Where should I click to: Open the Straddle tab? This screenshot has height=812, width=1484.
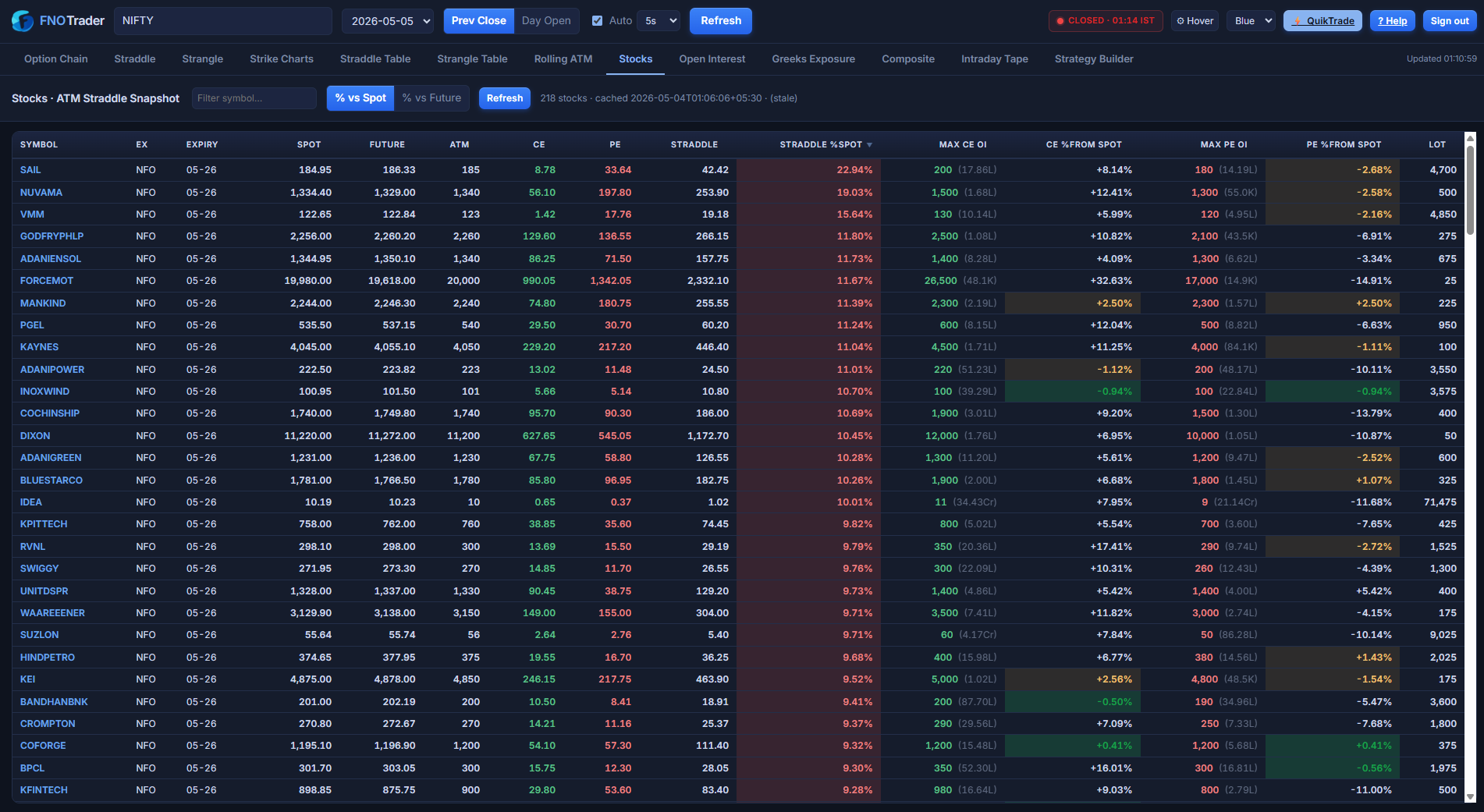[x=135, y=59]
